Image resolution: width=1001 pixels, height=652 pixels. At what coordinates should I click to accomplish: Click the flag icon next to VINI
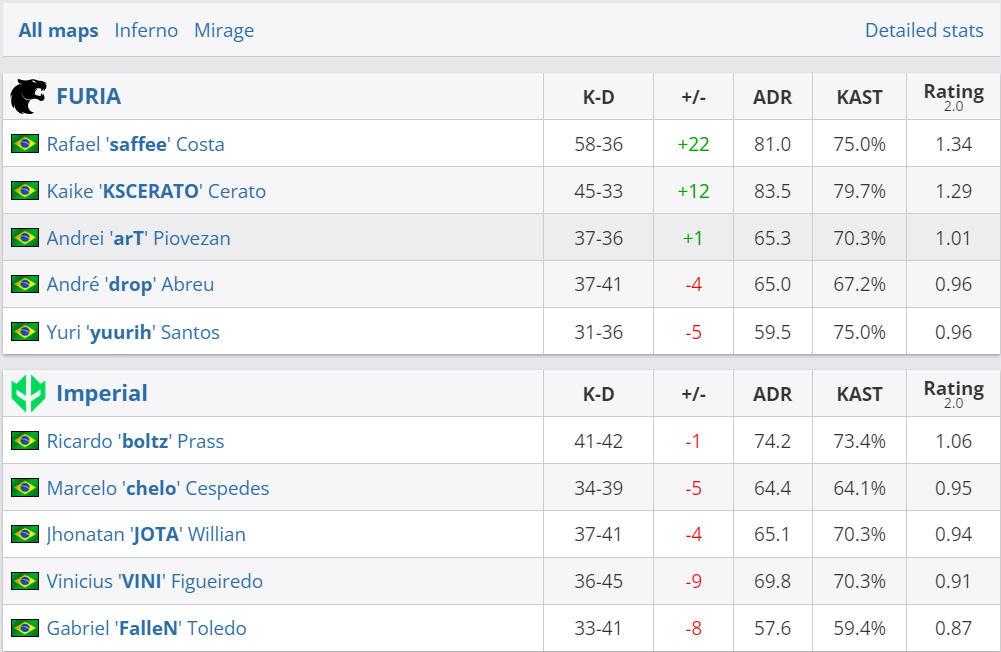[25, 581]
